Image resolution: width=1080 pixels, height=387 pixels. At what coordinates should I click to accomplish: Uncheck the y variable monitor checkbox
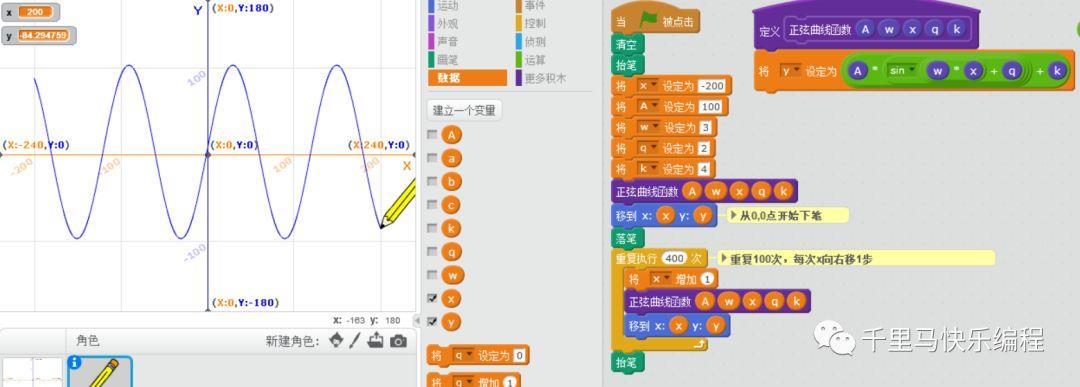(432, 322)
